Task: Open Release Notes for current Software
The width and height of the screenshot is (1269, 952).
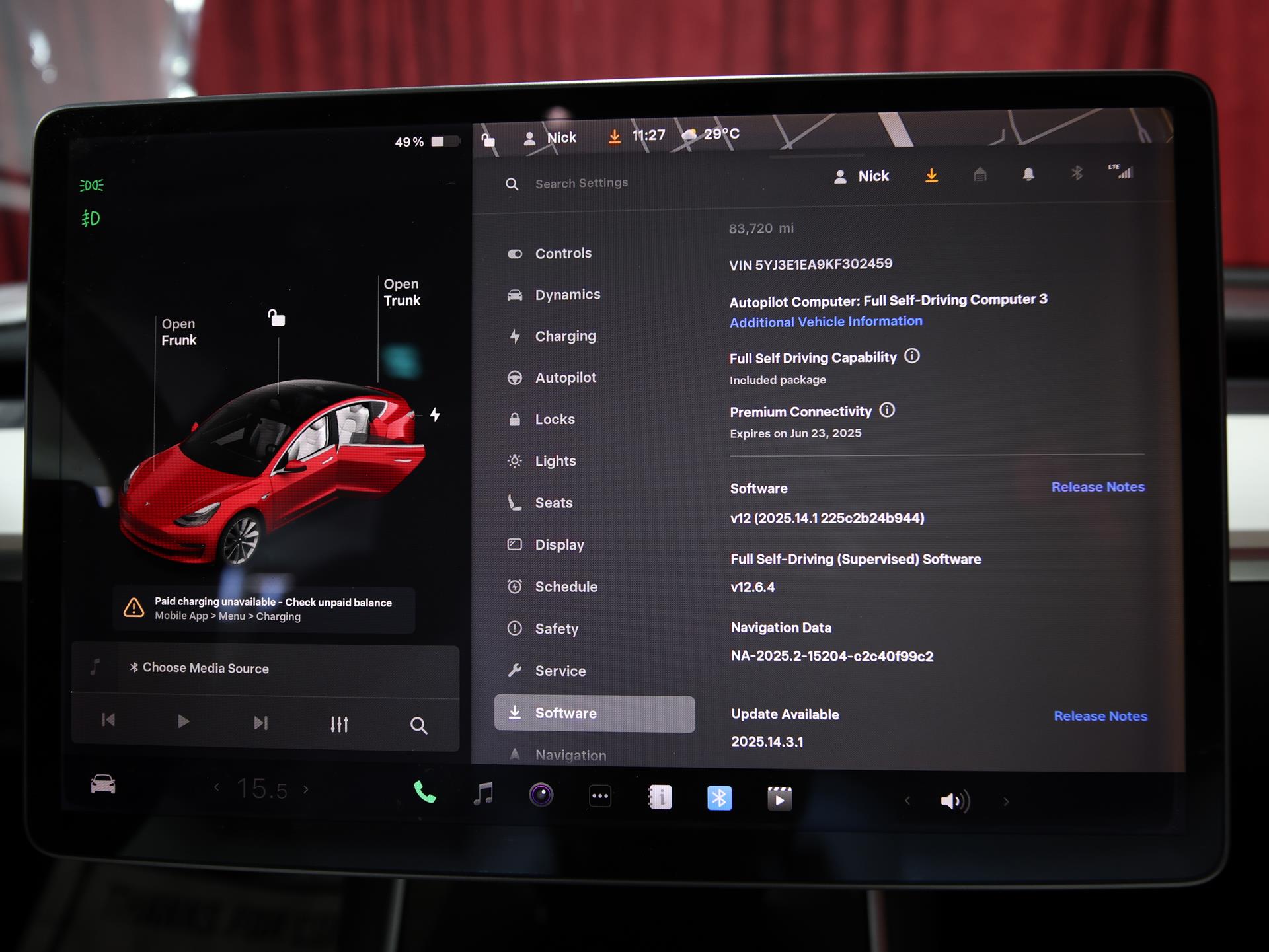Action: [1098, 487]
